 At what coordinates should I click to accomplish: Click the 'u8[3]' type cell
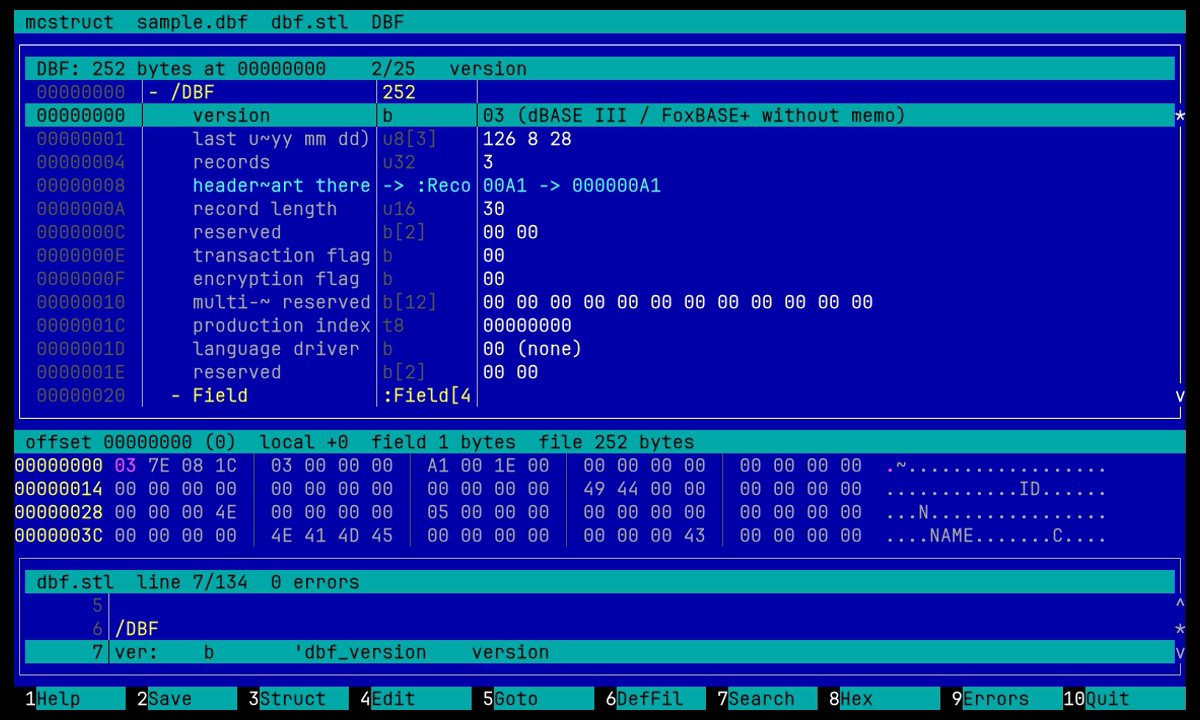(x=410, y=139)
